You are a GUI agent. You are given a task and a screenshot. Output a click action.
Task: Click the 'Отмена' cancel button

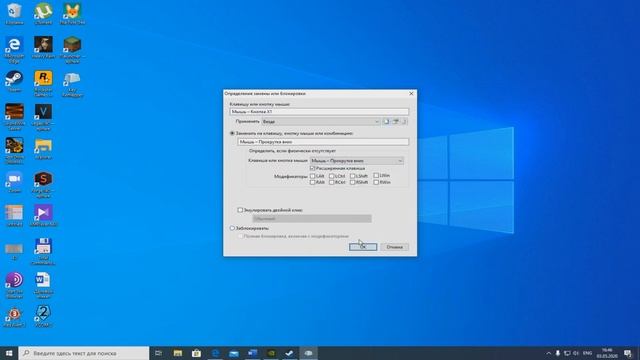(x=395, y=247)
